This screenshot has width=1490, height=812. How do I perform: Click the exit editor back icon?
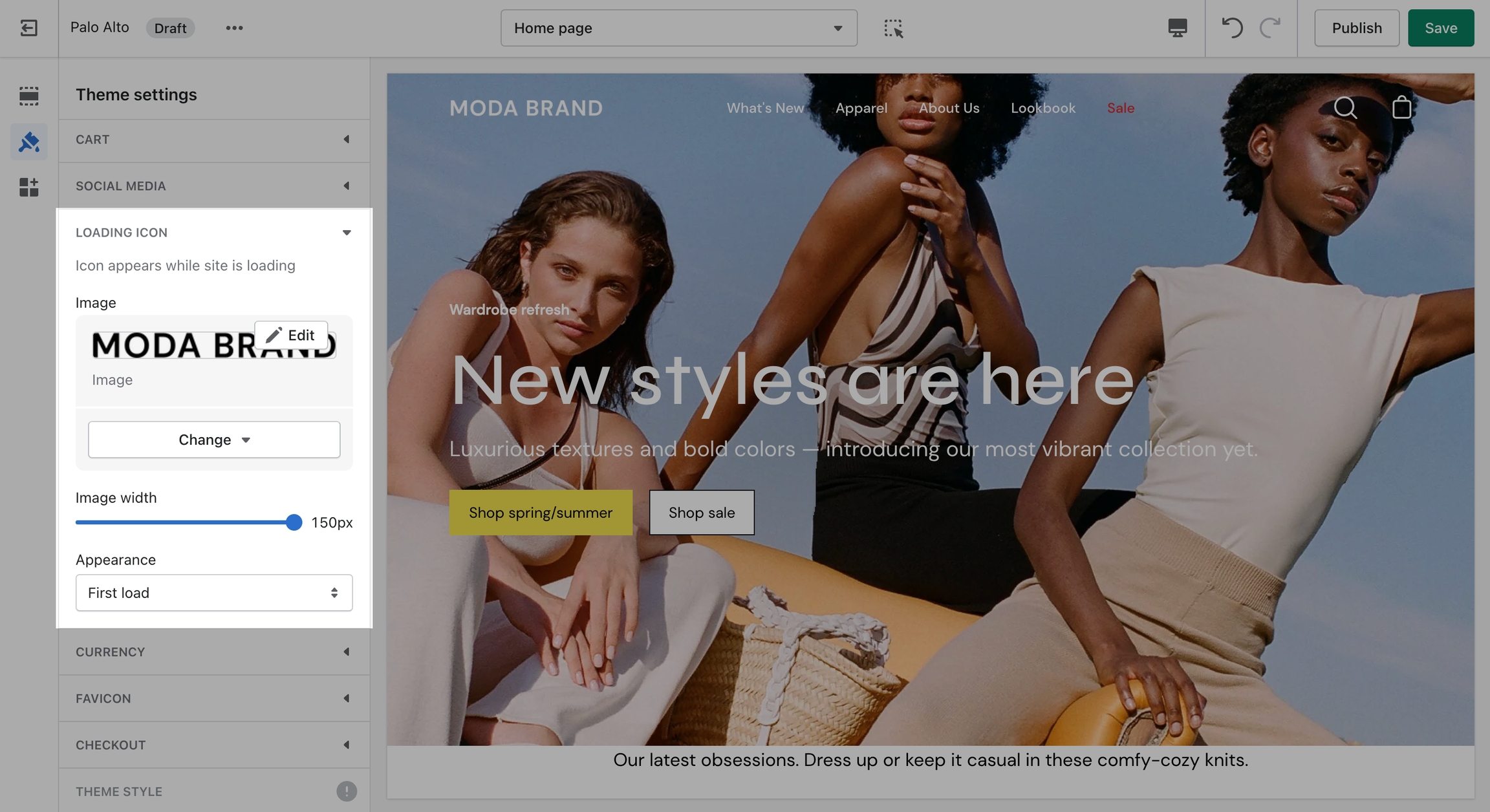tap(28, 28)
